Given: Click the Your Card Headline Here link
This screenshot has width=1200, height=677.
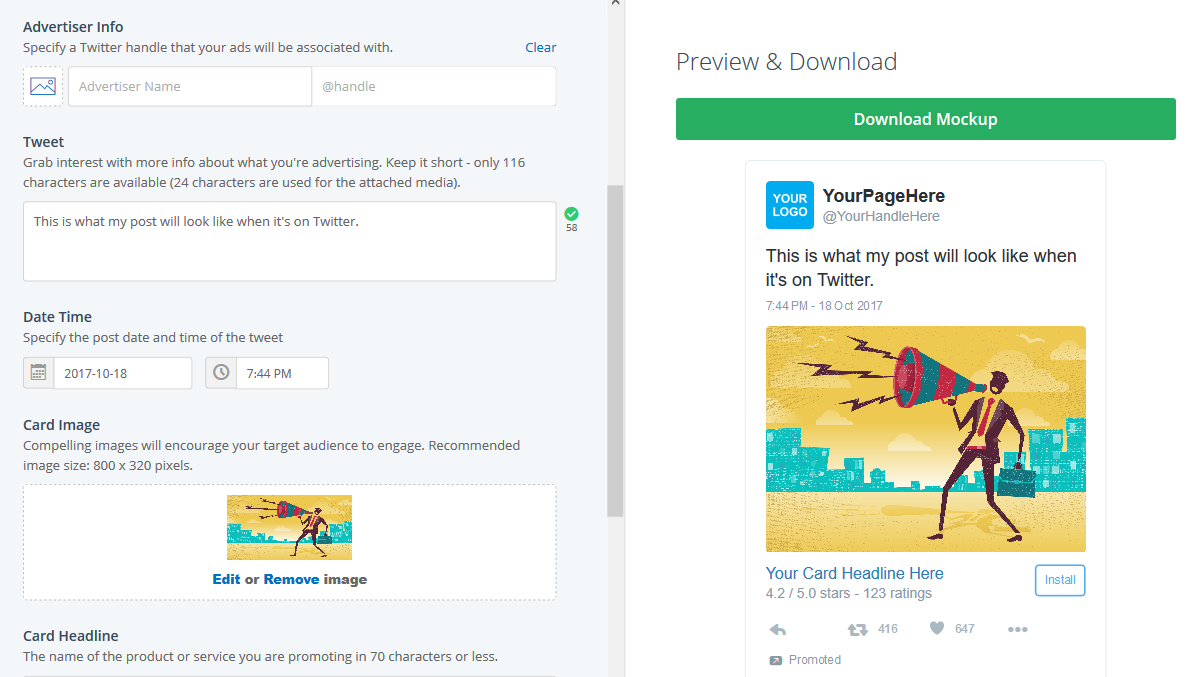Looking at the screenshot, I should coord(855,573).
